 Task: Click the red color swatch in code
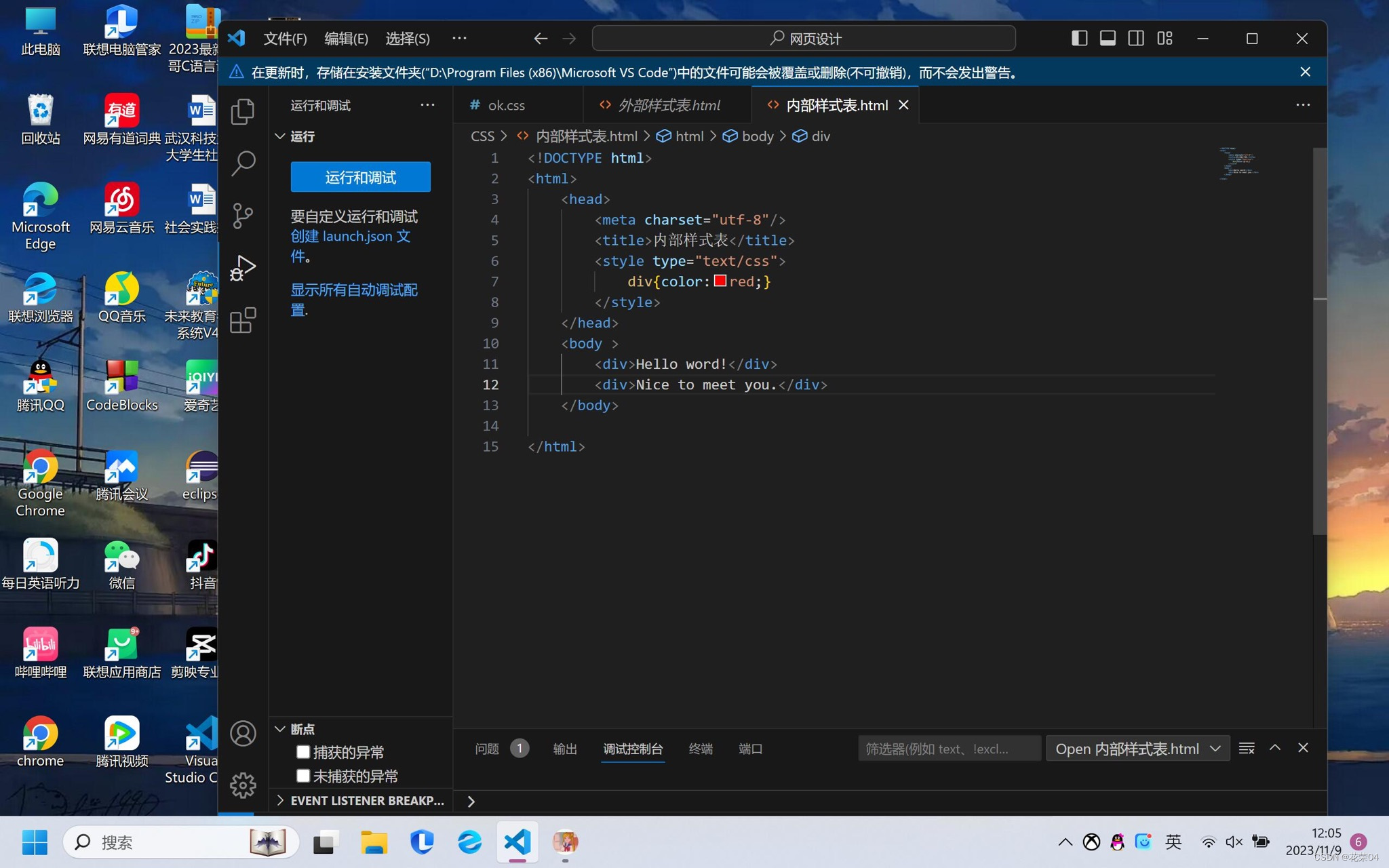click(720, 281)
